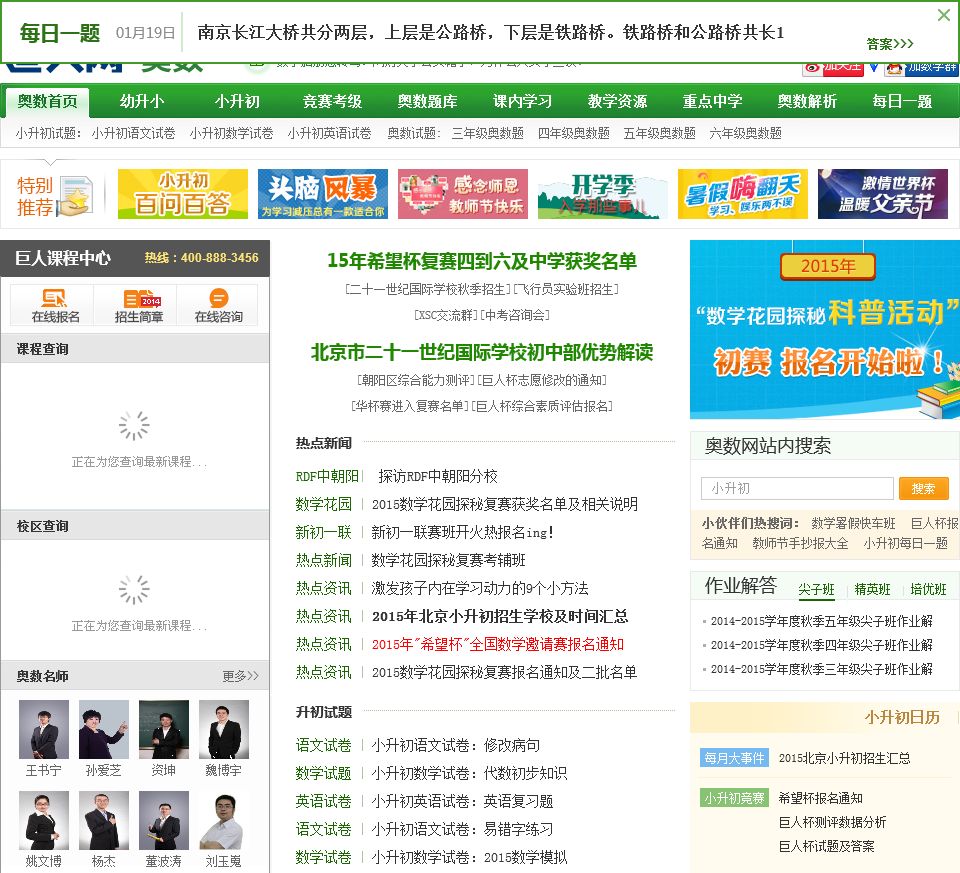Show the daily question 答案>>> link
This screenshot has height=873, width=960.
pos(890,44)
